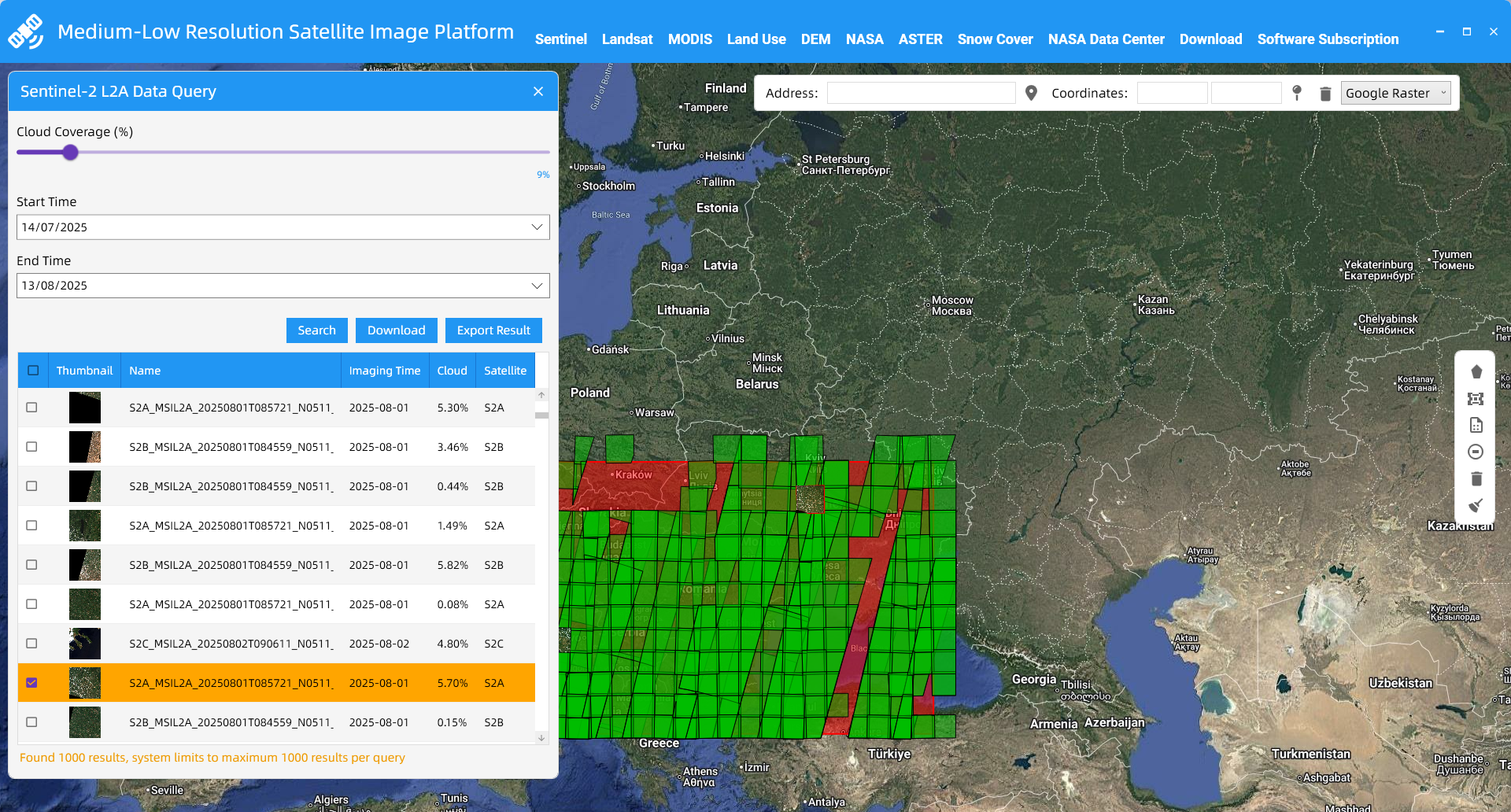Screen dimensions: 1511x812
Task: Sort by the Imaging Time column header
Action: tap(385, 371)
